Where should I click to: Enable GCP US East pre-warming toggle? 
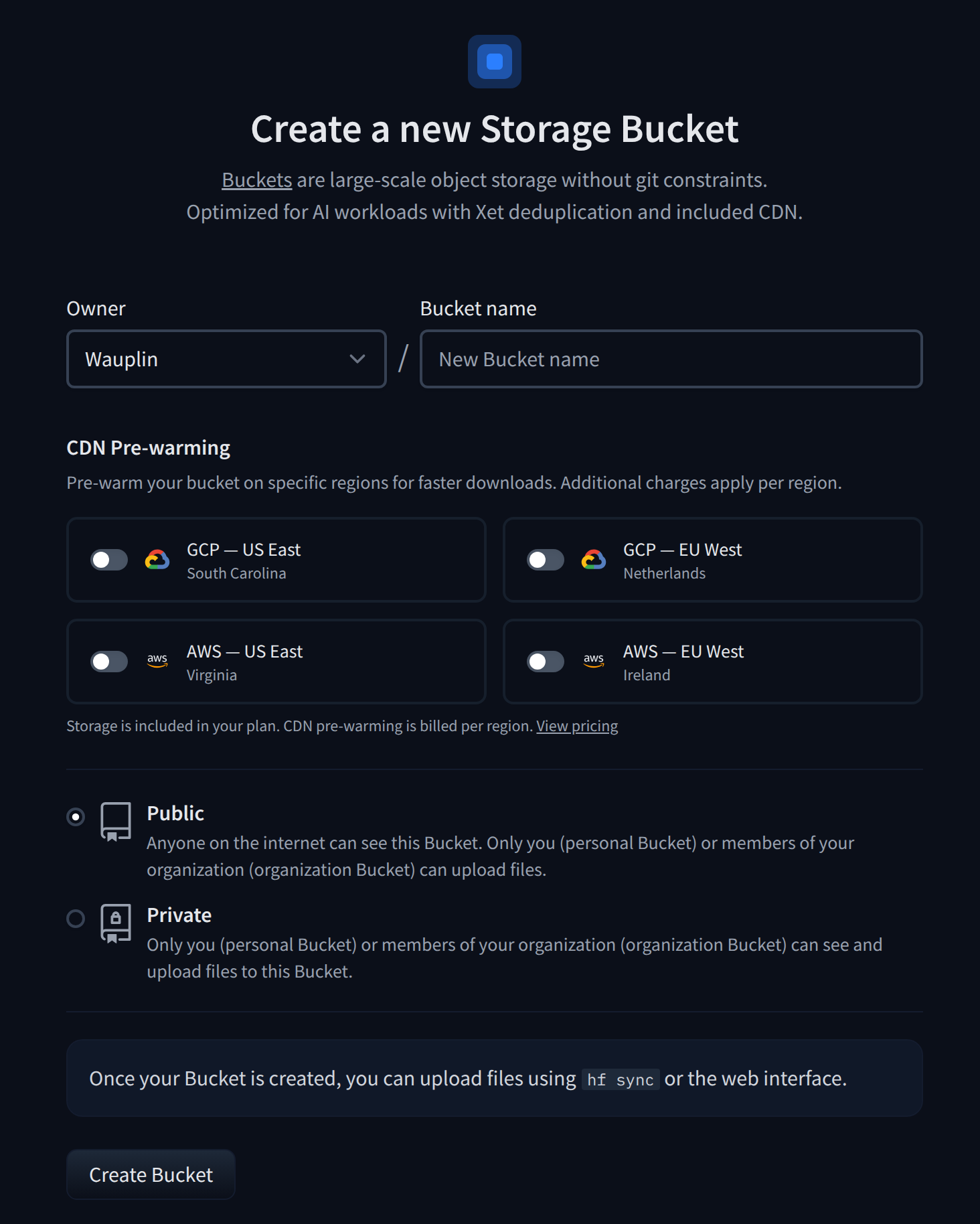tap(109, 560)
